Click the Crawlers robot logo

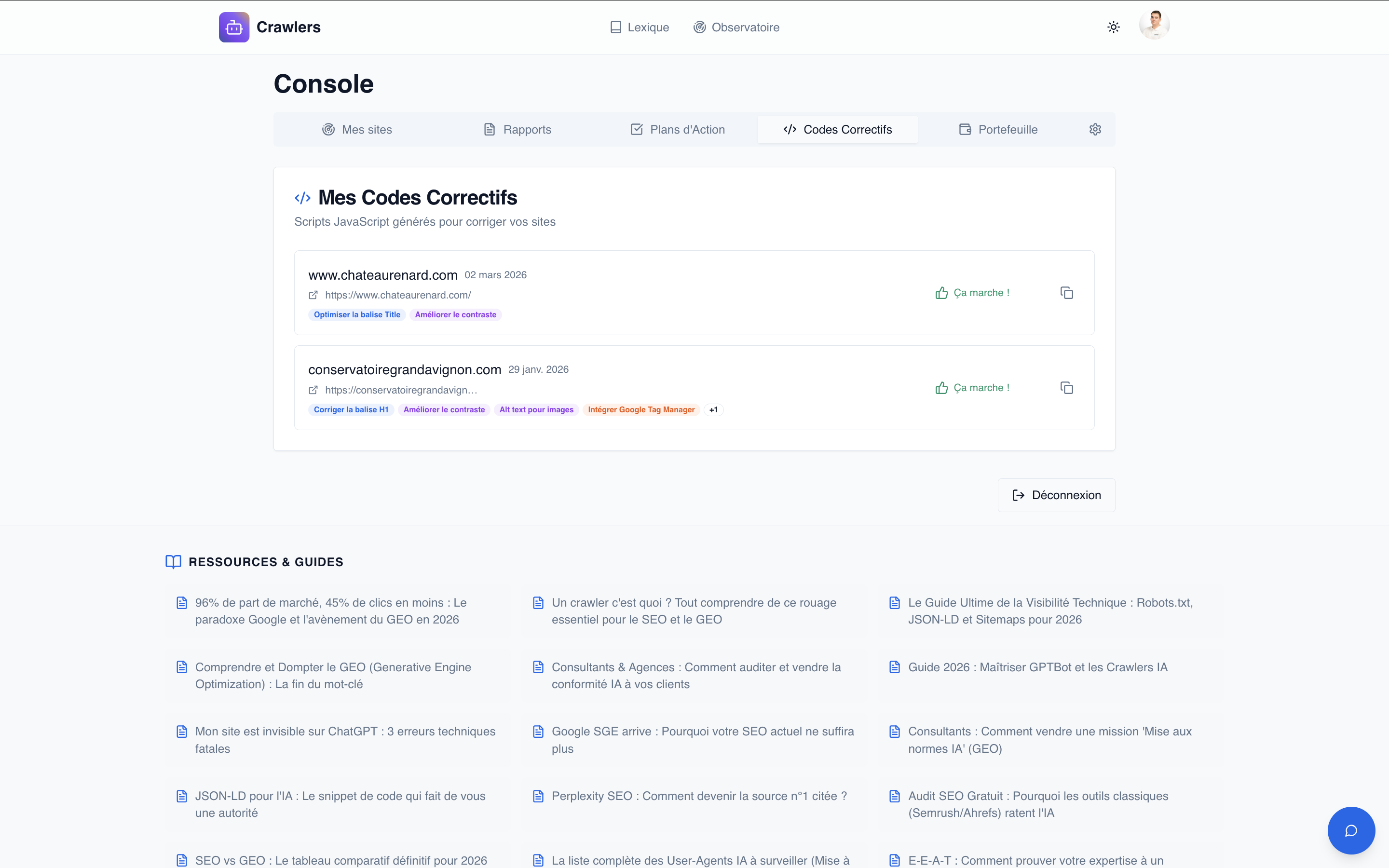233,27
